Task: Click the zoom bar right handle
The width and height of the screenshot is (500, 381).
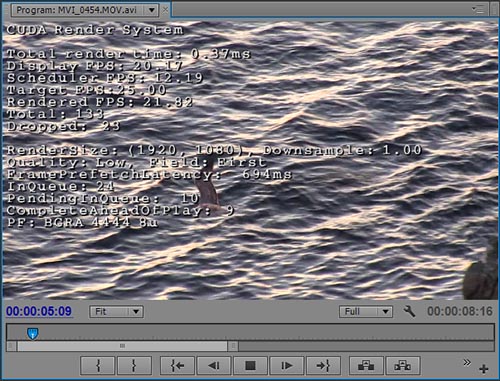Action: (x=233, y=346)
